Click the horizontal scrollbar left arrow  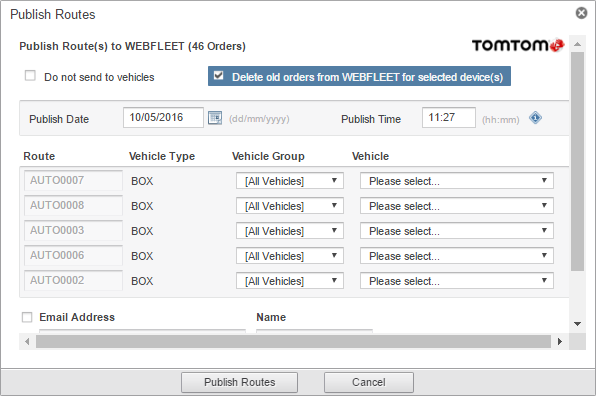pos(27,341)
